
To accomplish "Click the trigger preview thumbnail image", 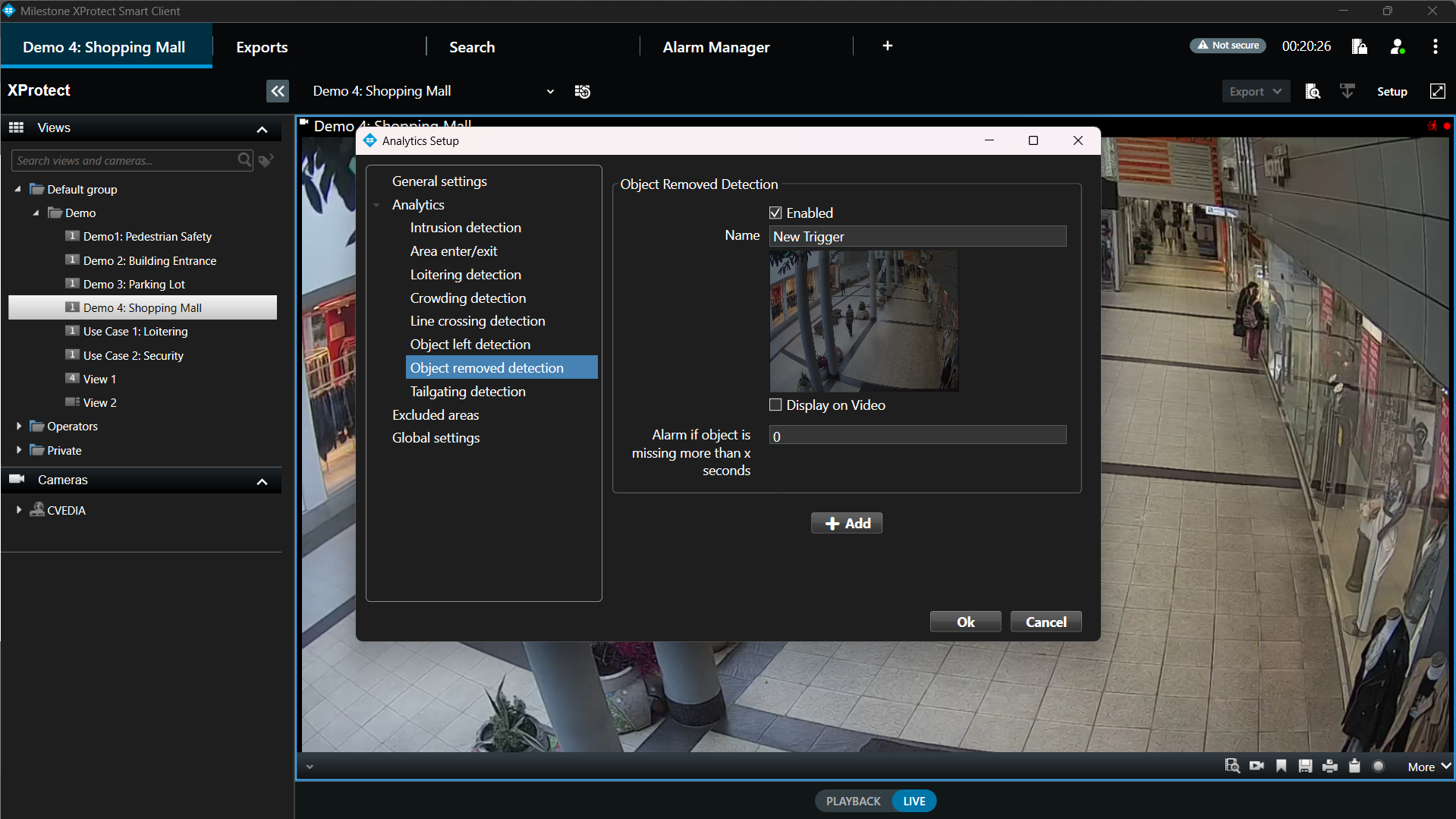I will point(863,321).
